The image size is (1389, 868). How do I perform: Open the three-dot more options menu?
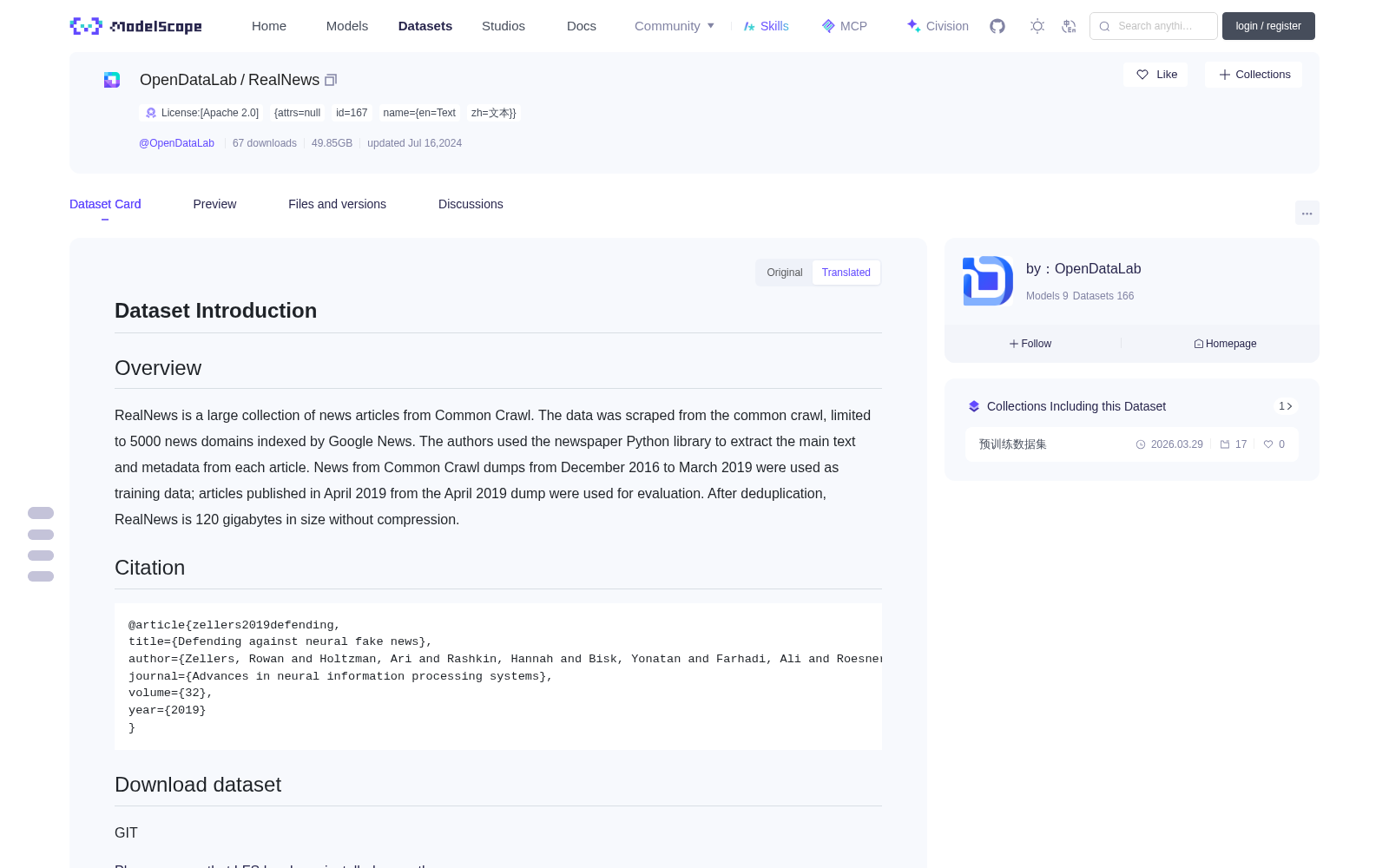1307,213
